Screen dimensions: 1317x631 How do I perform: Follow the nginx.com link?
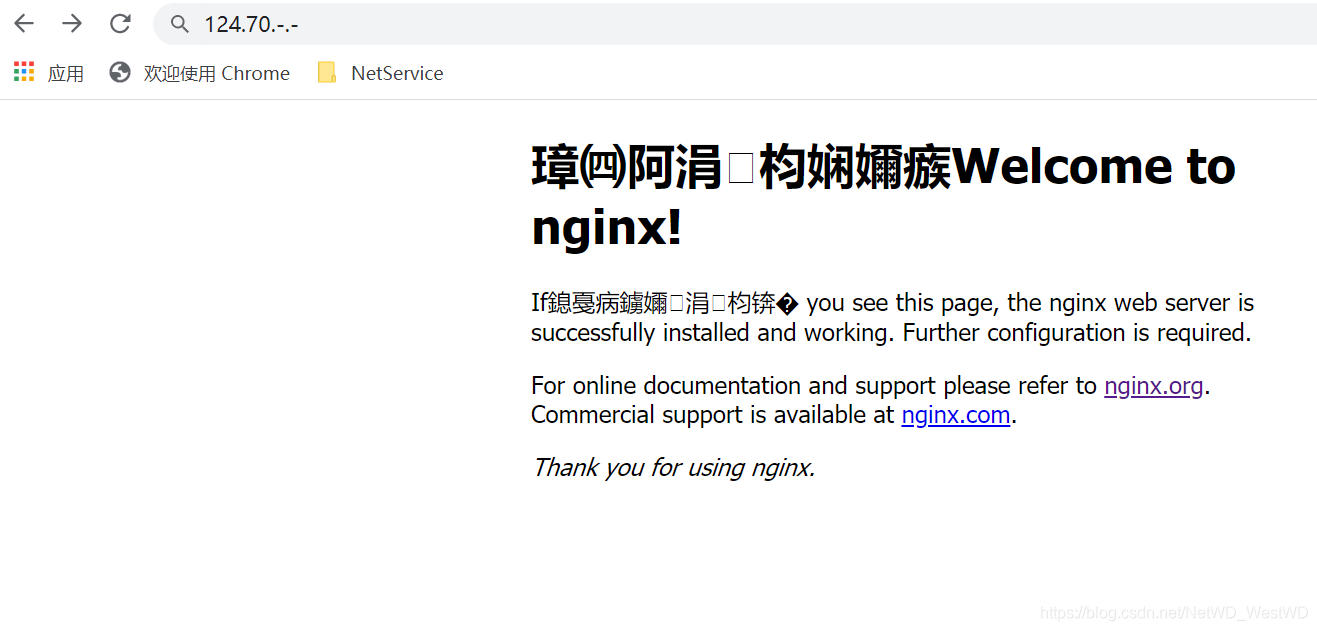(x=956, y=415)
